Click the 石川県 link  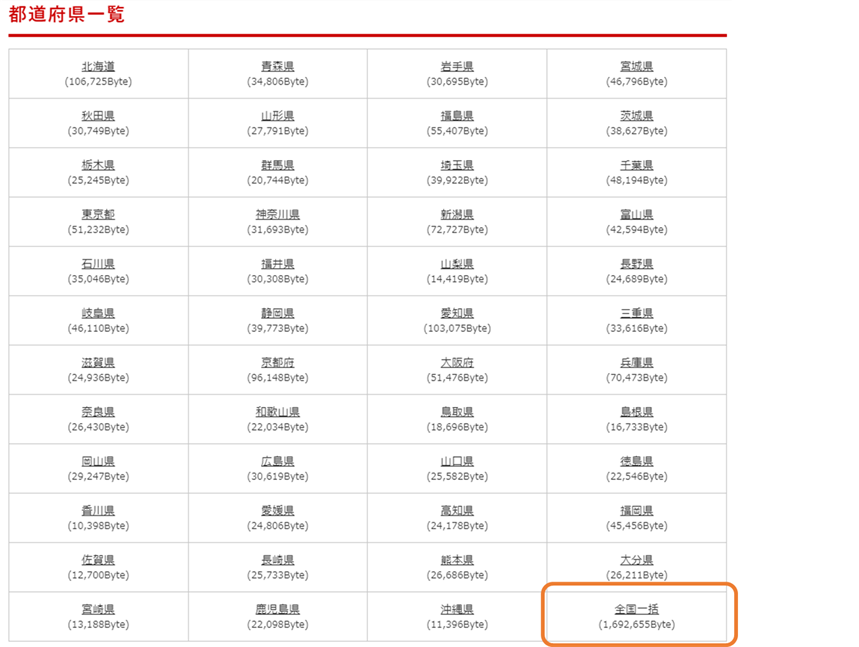point(98,264)
